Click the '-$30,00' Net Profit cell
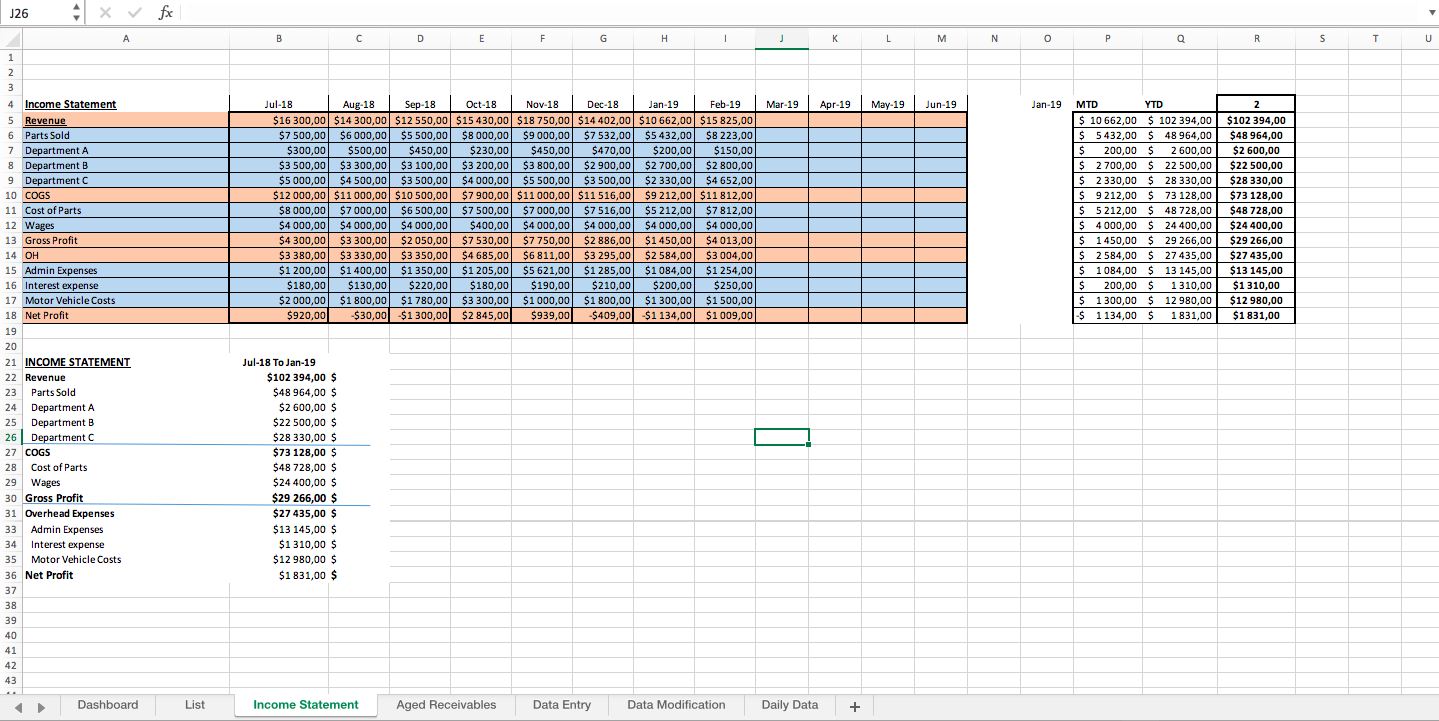1439x721 pixels. [359, 315]
